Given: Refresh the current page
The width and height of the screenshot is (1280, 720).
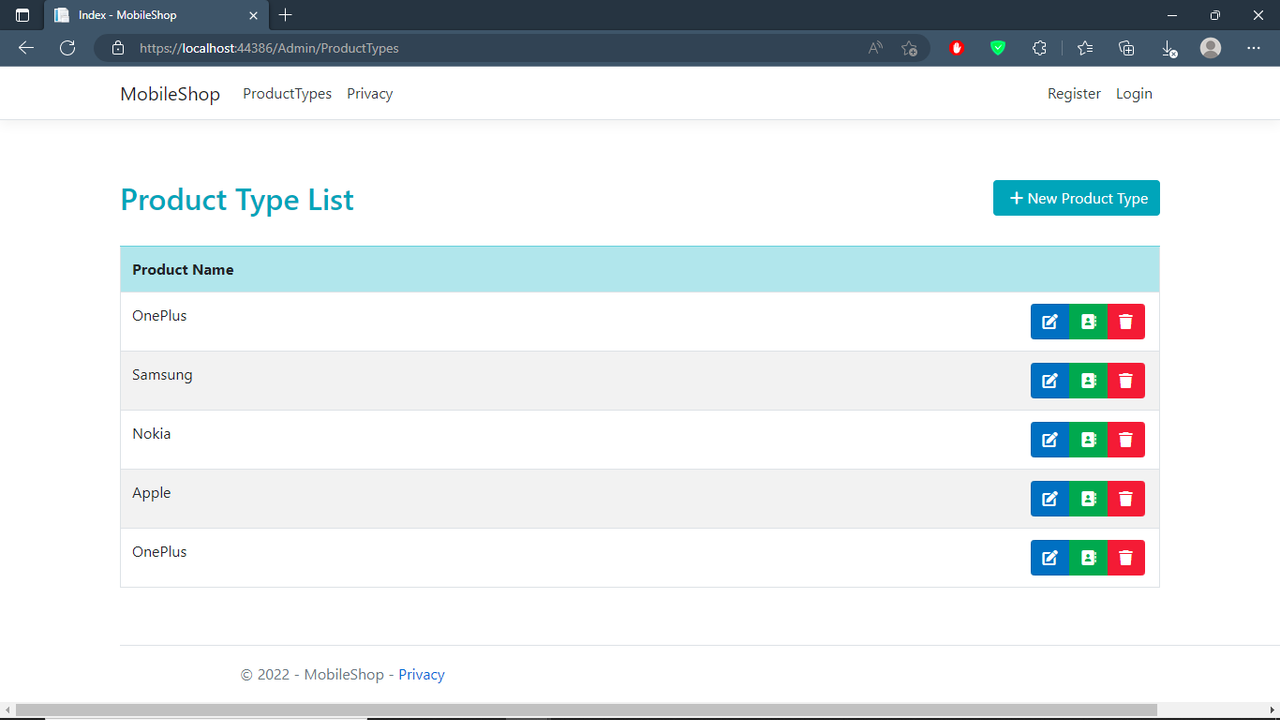Looking at the screenshot, I should 67,48.
